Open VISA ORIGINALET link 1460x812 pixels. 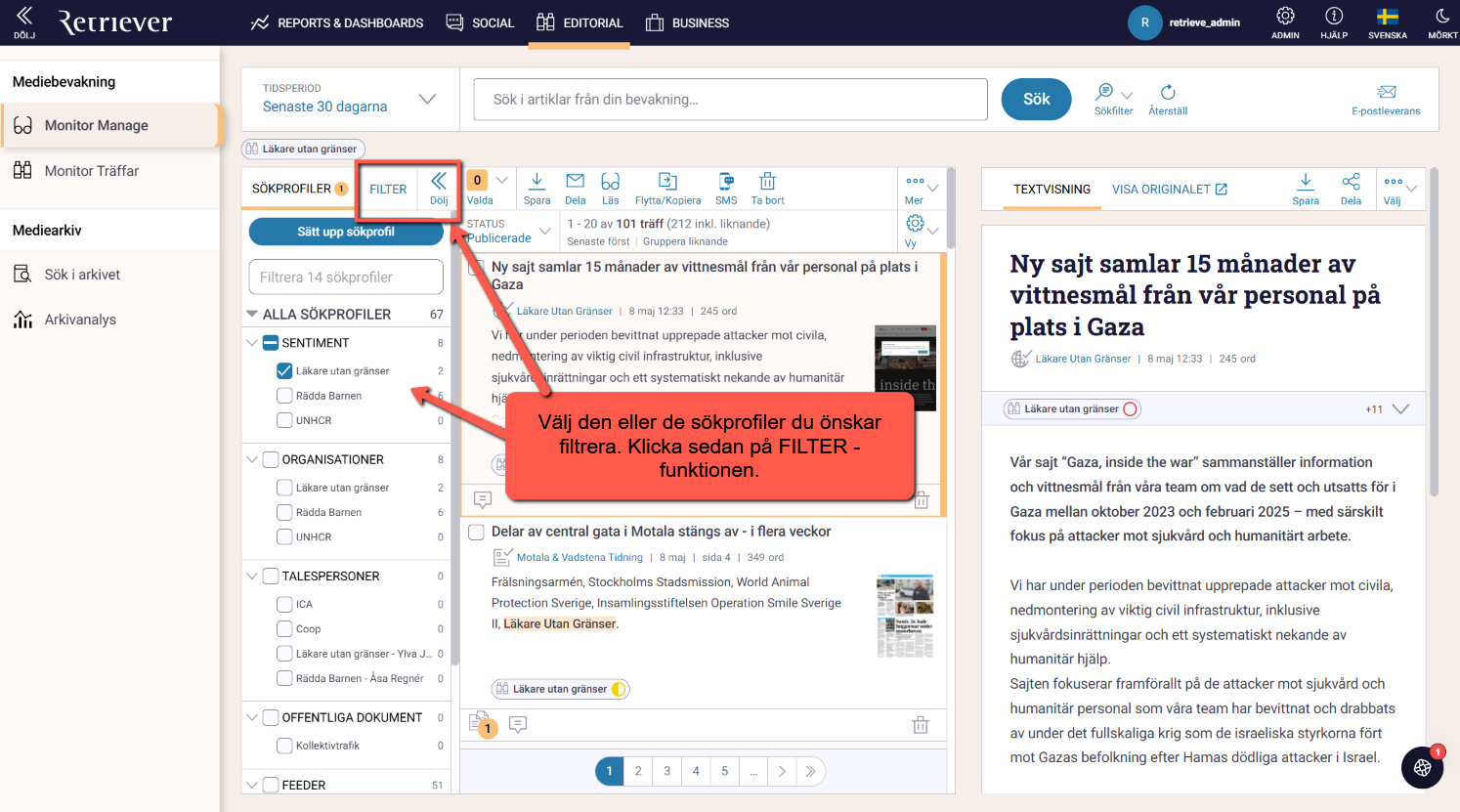click(x=1170, y=189)
